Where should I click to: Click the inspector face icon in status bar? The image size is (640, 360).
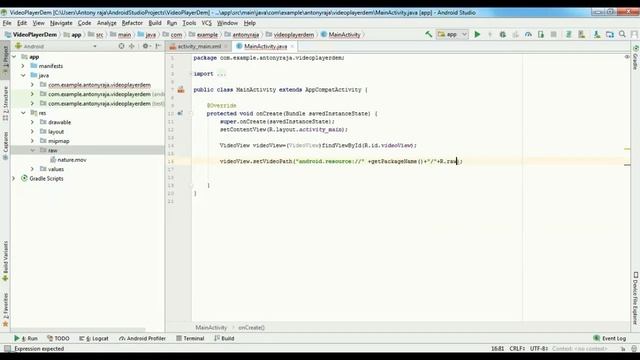633,349
